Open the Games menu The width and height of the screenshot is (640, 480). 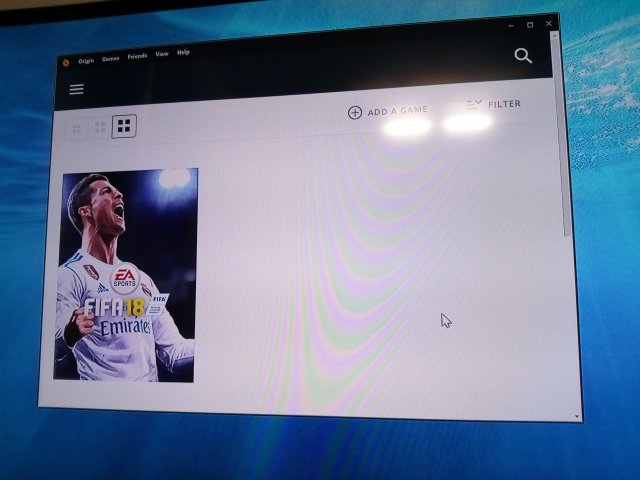point(111,58)
